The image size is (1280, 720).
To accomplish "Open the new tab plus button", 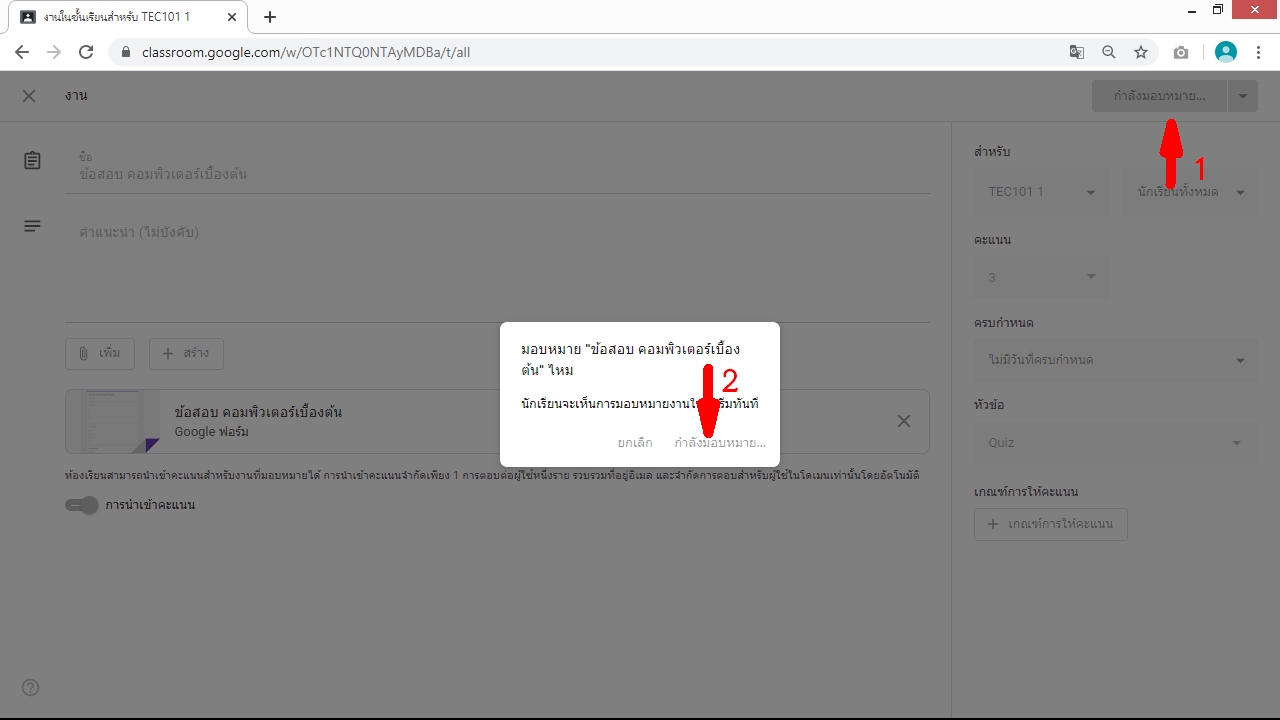I will [270, 17].
